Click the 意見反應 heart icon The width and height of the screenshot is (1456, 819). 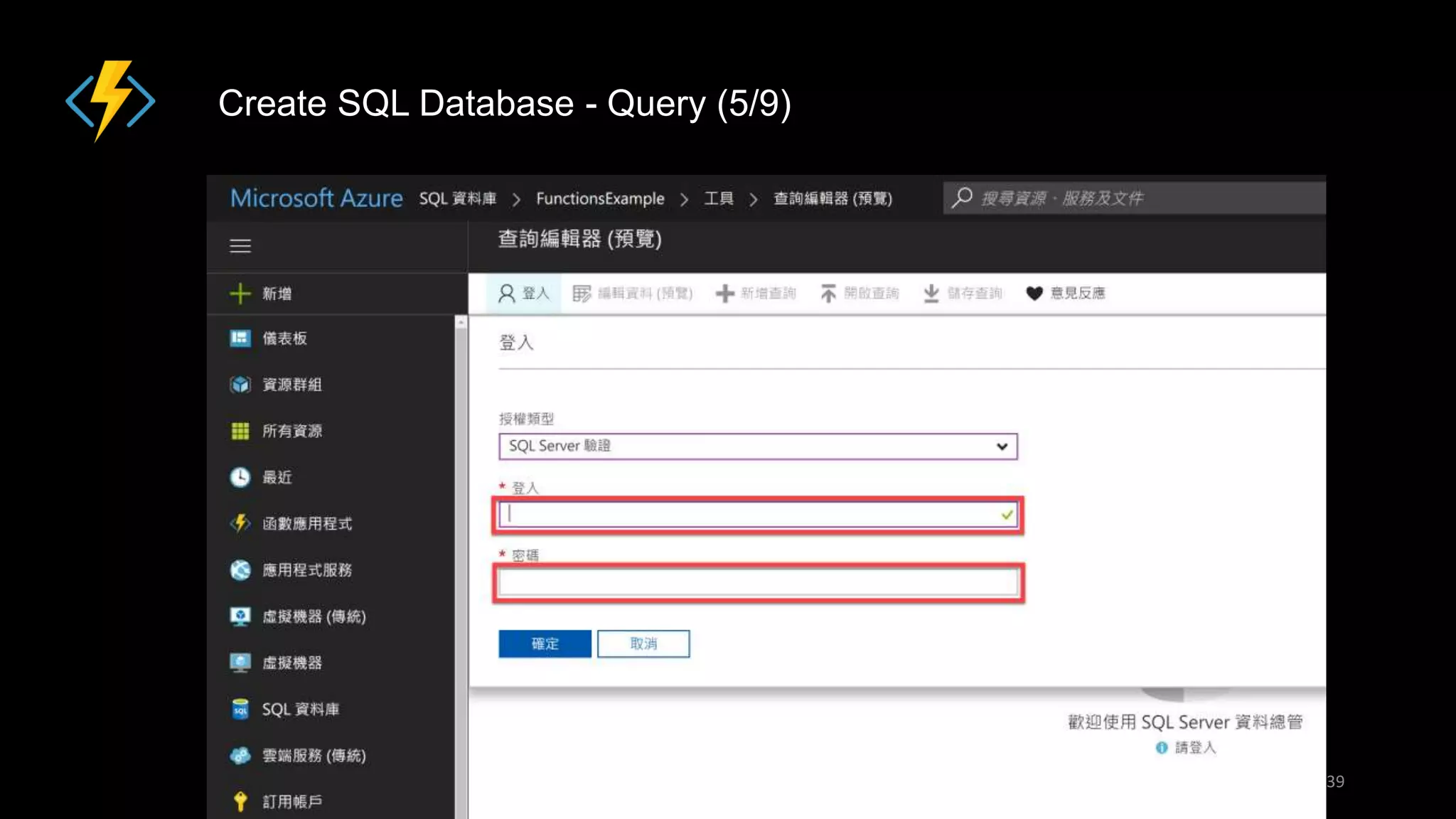(1034, 294)
